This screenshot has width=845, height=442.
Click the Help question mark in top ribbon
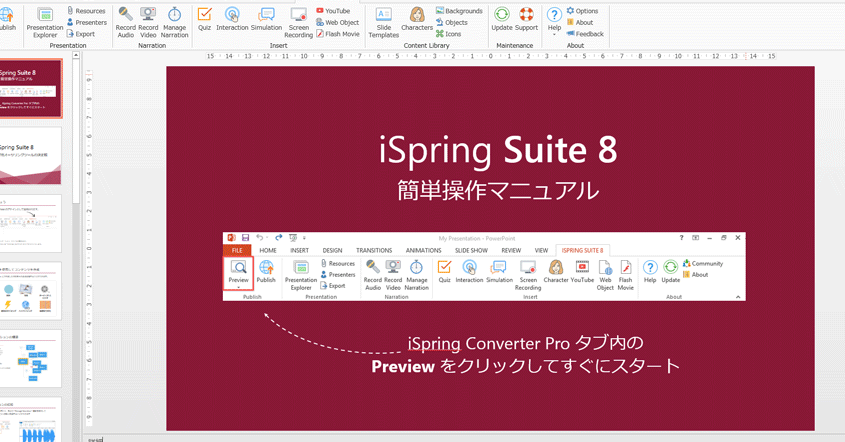tap(554, 15)
